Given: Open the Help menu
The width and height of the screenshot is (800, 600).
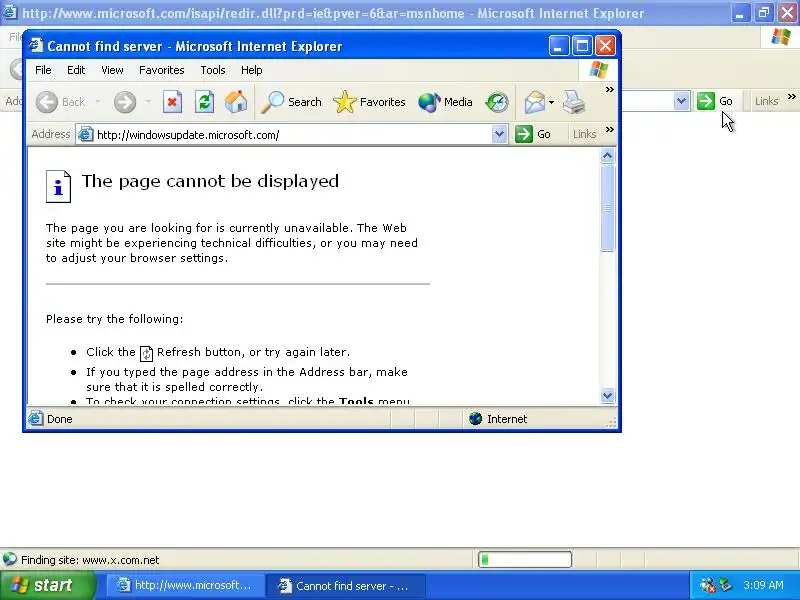Looking at the screenshot, I should point(252,70).
